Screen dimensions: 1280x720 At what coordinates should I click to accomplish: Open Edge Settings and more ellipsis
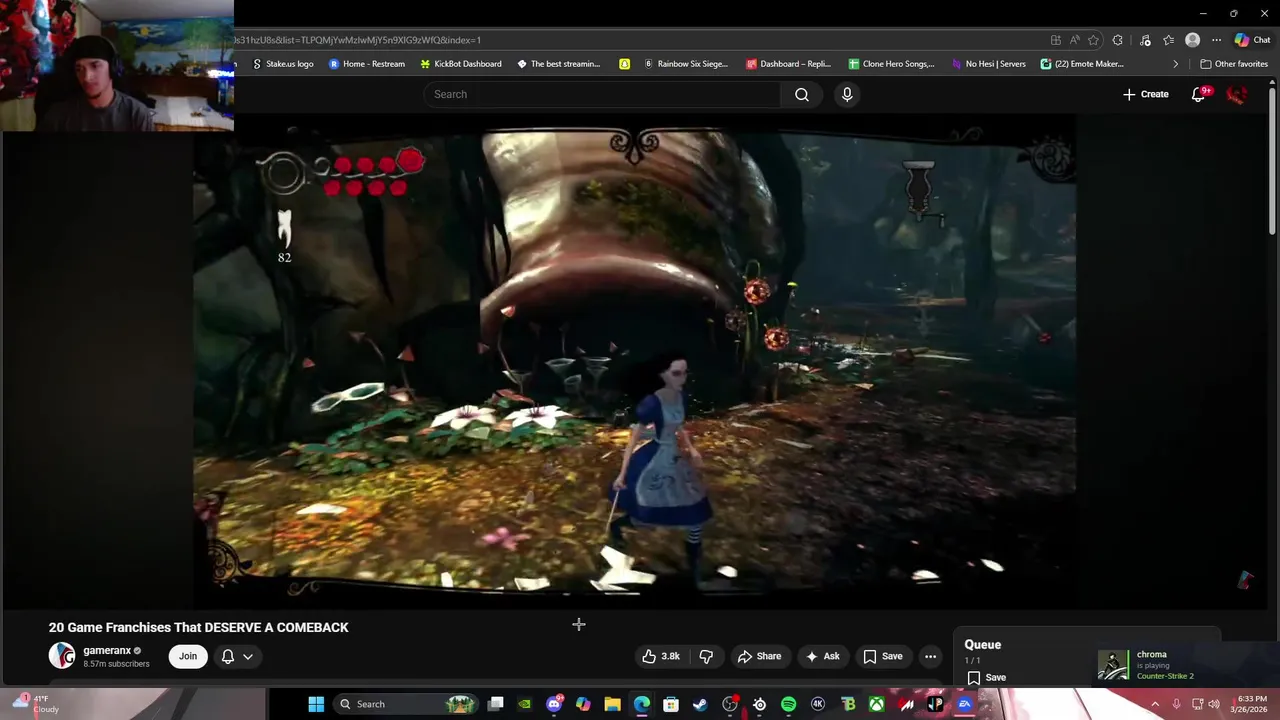pyautogui.click(x=1216, y=40)
